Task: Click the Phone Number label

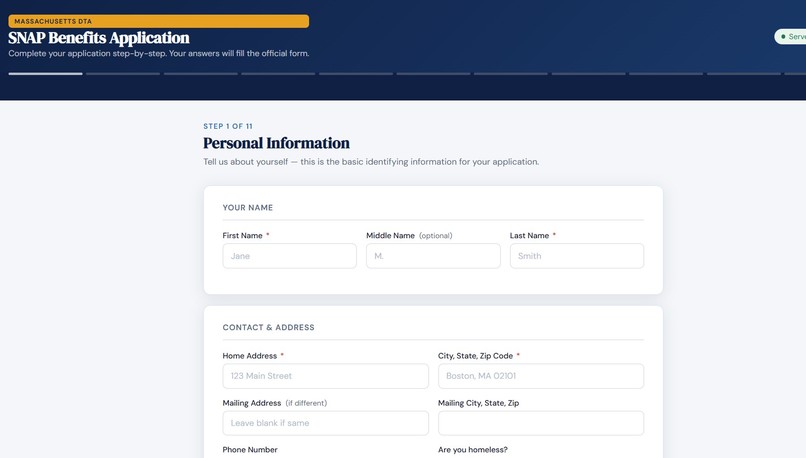Action: pyautogui.click(x=250, y=450)
